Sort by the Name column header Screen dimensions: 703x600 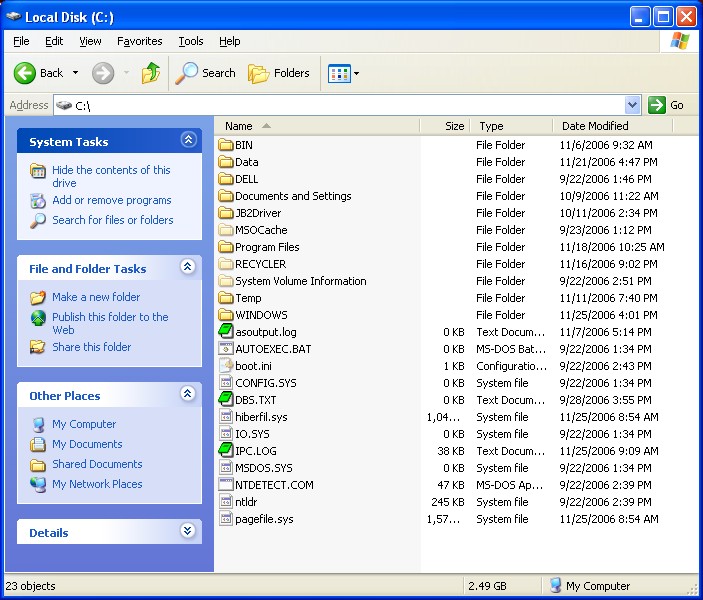[x=317, y=126]
